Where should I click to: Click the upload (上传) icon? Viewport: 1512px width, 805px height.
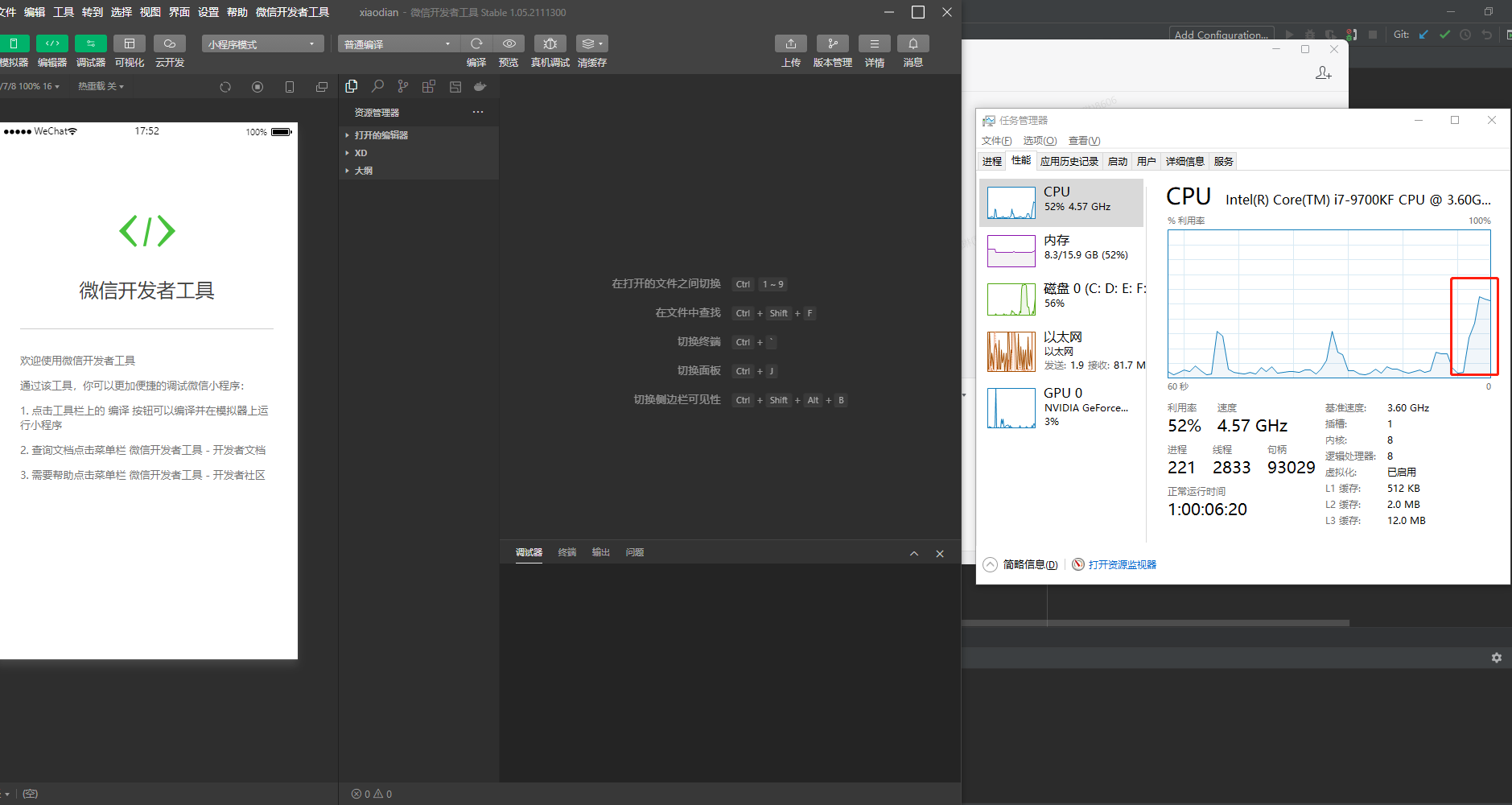tap(791, 43)
